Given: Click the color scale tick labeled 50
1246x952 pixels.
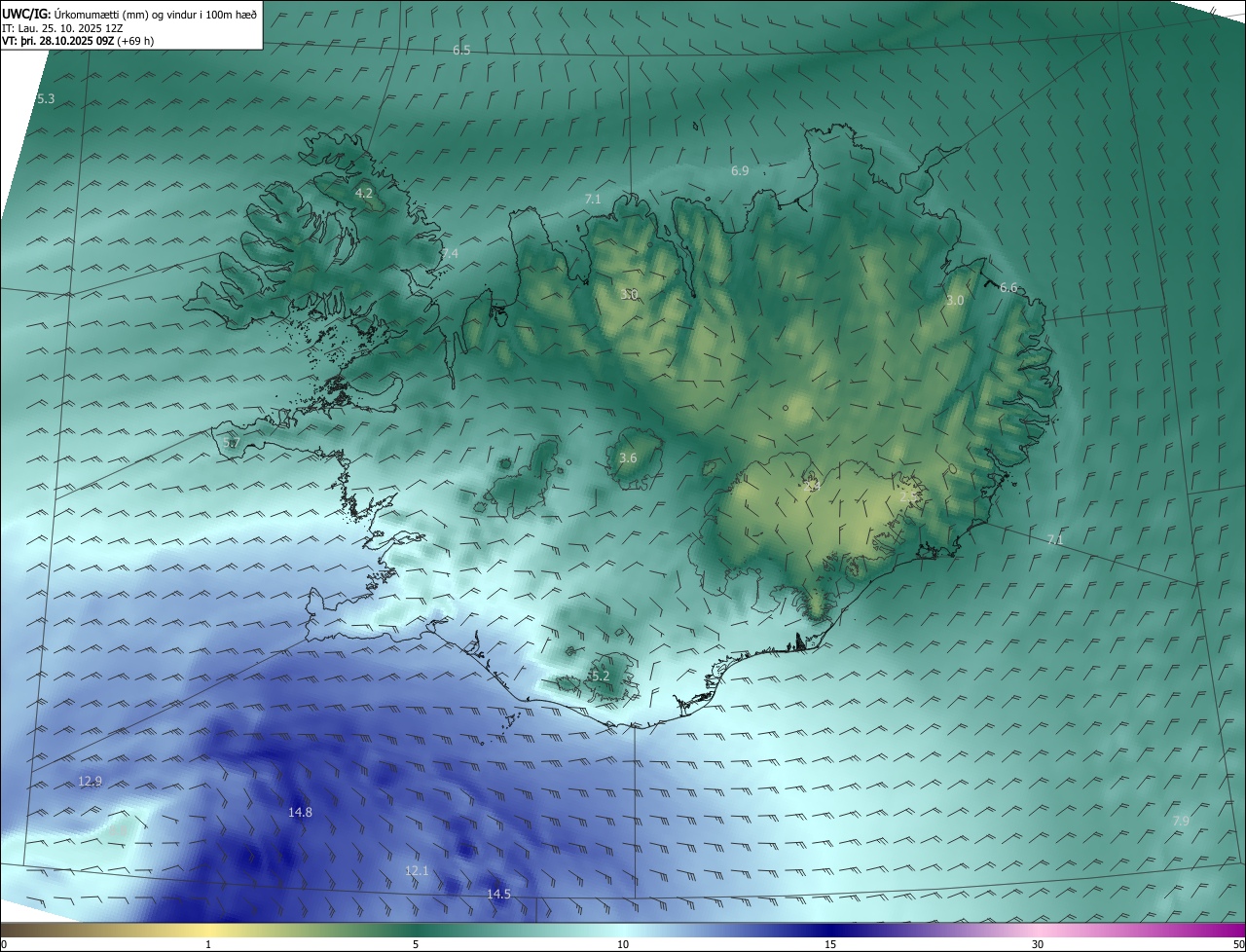Looking at the screenshot, I should 1238,944.
